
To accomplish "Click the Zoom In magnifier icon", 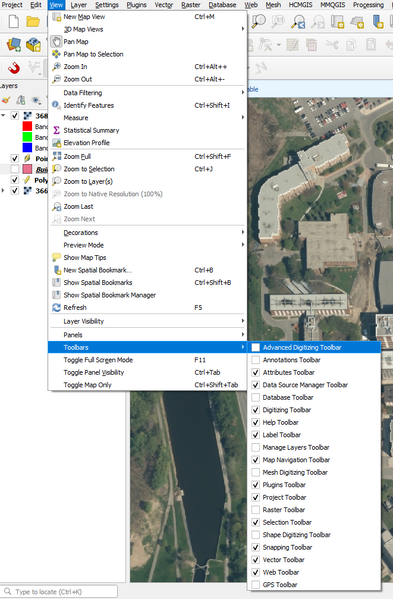I will tap(56, 66).
